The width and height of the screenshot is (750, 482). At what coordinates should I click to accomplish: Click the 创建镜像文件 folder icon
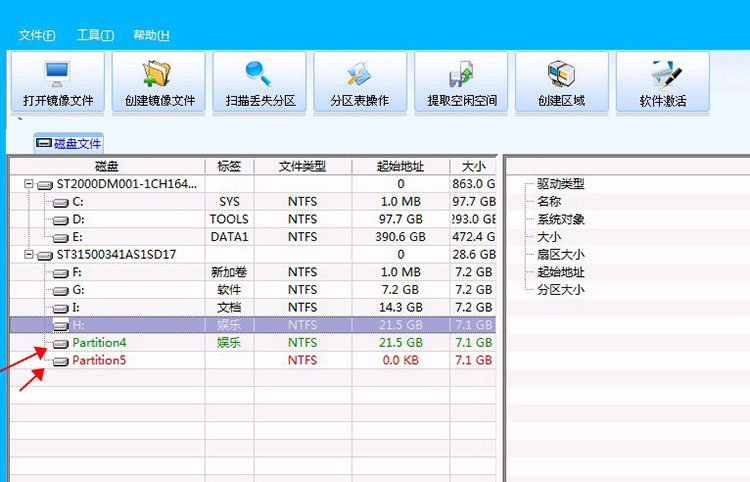click(x=159, y=74)
